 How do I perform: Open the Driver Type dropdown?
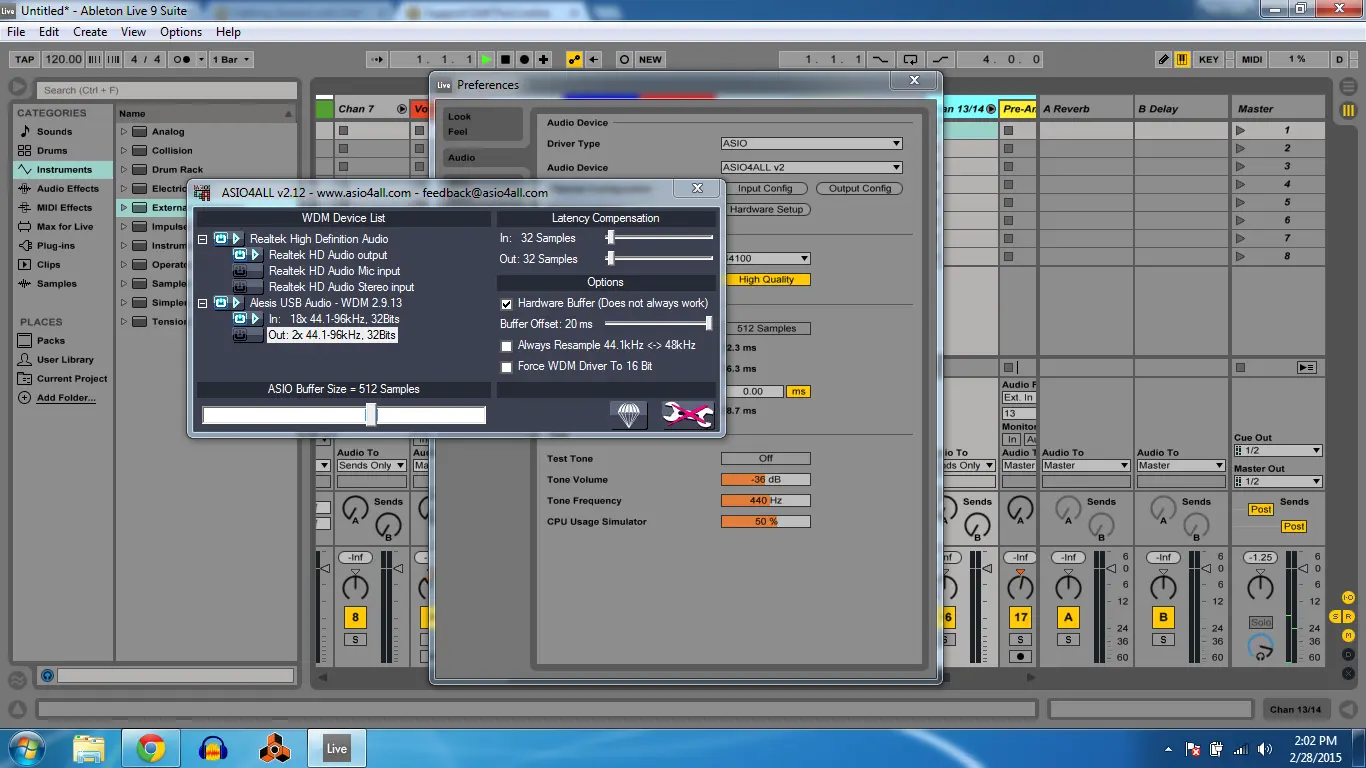click(812, 143)
